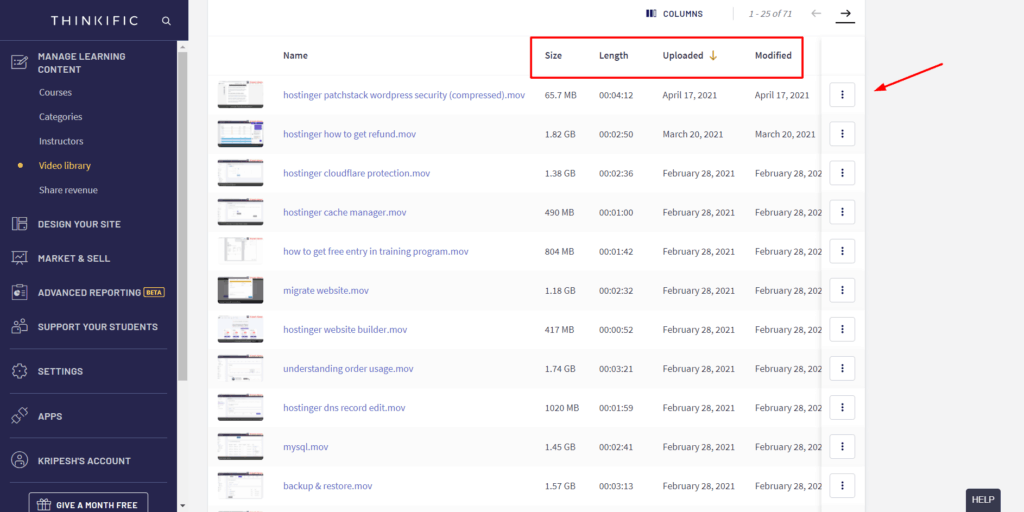Open the Columns selector
1024x512 pixels.
675,14
